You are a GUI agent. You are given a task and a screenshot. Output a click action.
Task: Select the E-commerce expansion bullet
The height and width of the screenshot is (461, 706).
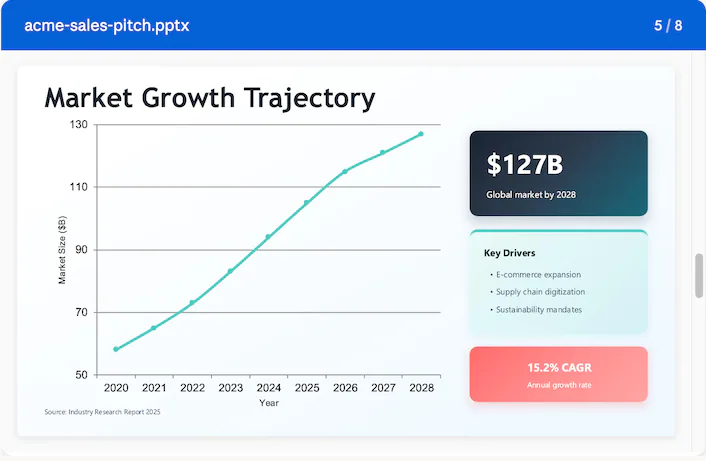[538, 274]
